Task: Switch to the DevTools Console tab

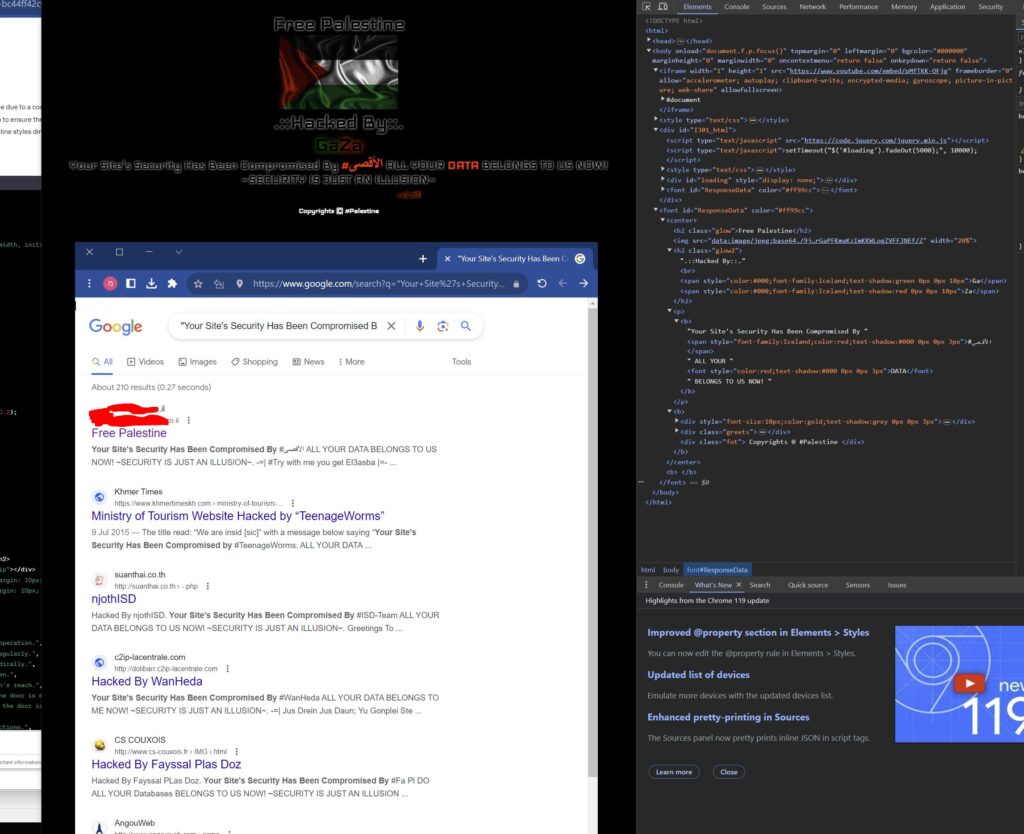Action: coord(736,7)
